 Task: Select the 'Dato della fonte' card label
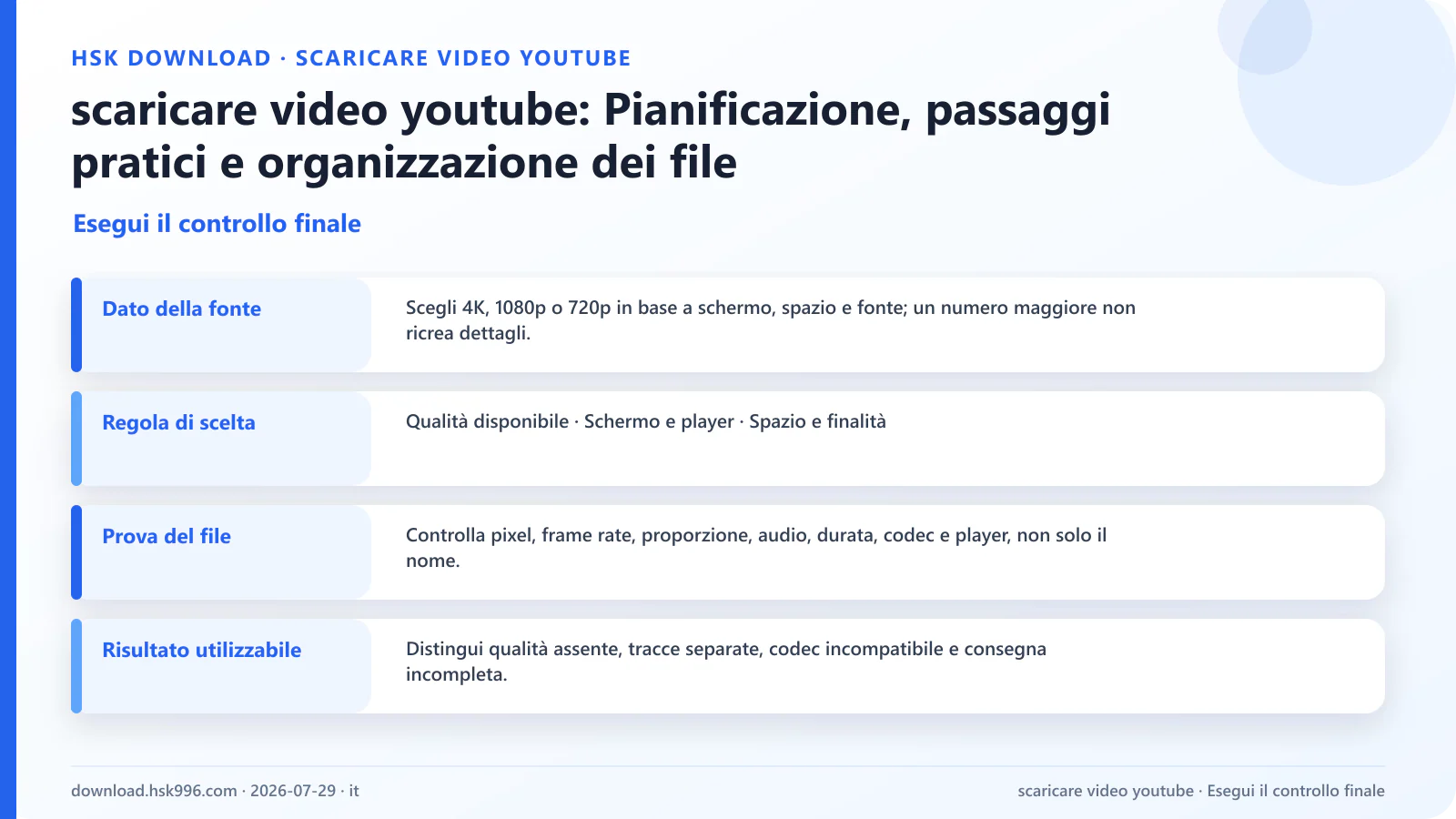(181, 308)
